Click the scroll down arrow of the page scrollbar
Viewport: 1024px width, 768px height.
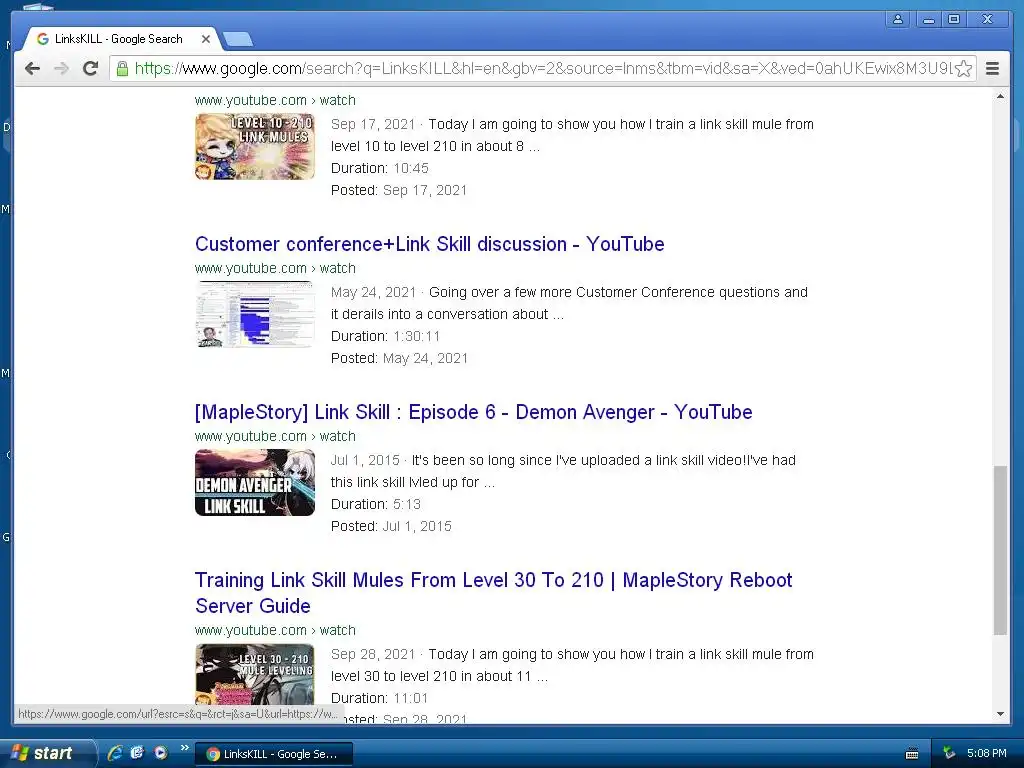point(1000,714)
